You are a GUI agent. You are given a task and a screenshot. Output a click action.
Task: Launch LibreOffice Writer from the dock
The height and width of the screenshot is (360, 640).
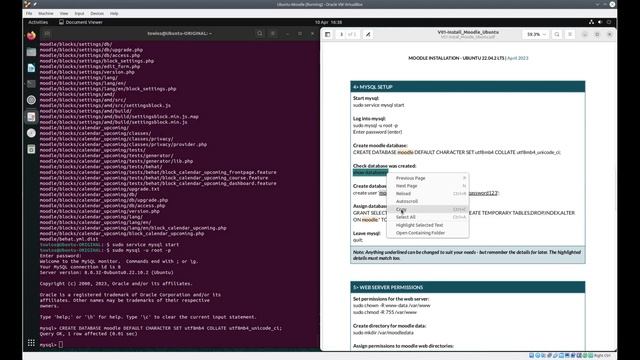(31, 68)
